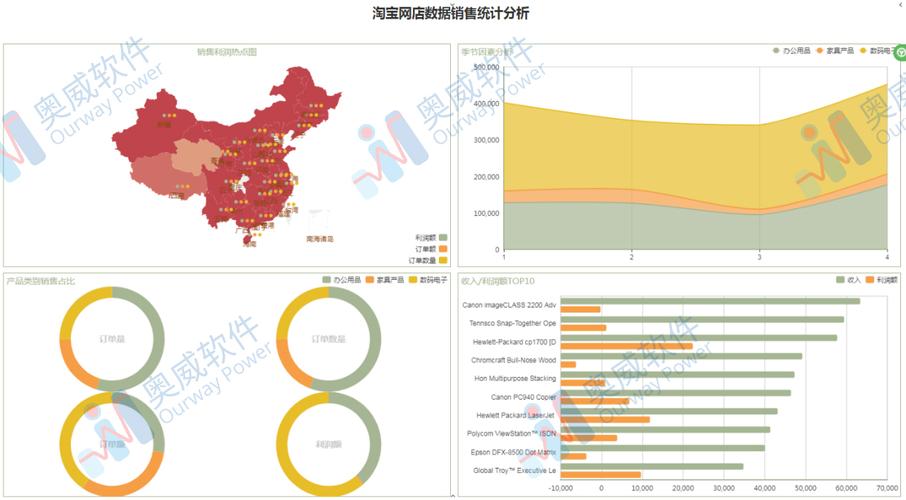Image resolution: width=906 pixels, height=500 pixels.
Task: Toggle 利润额 series in the TOP10 legend
Action: point(882,280)
